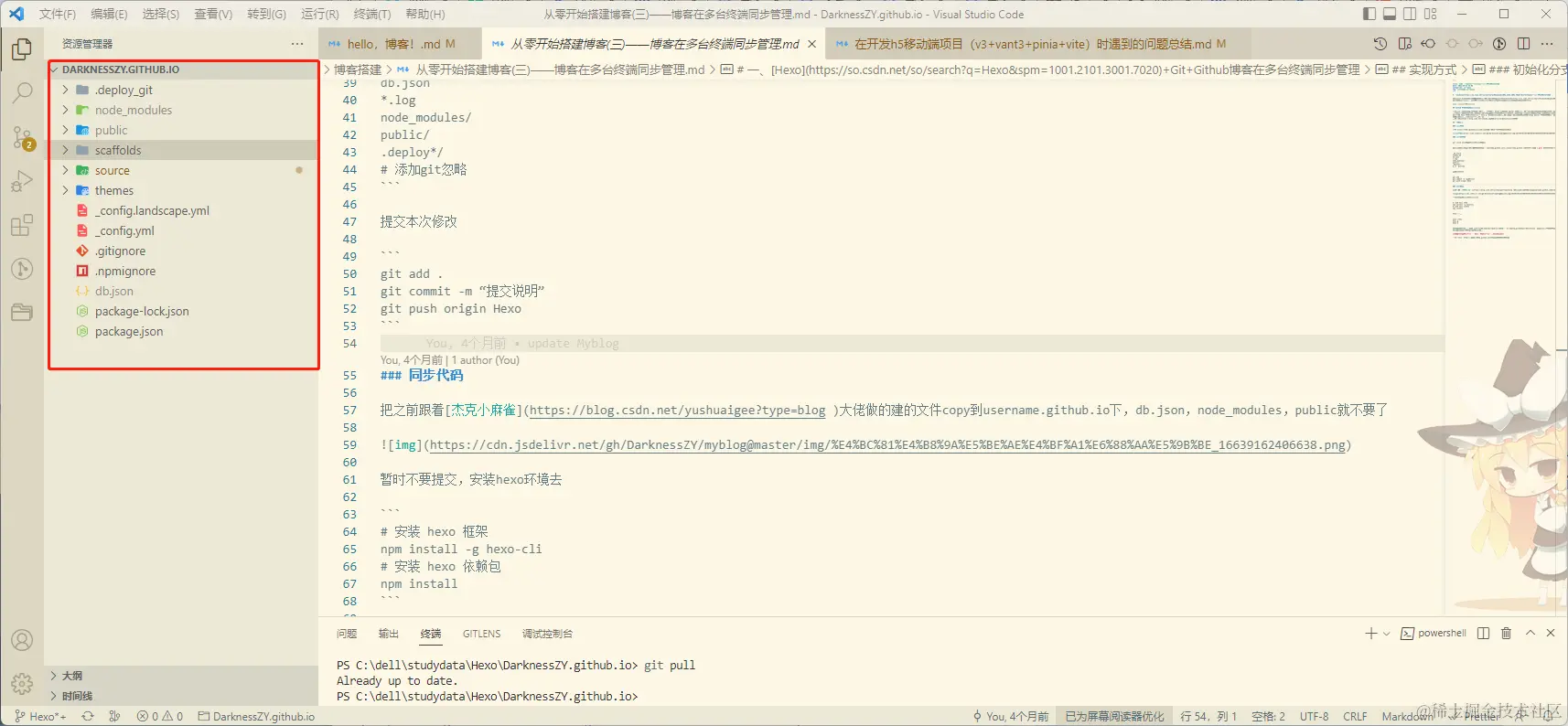Click the Hexo branch name in status bar
The width and height of the screenshot is (1568, 726).
pyautogui.click(x=40, y=717)
